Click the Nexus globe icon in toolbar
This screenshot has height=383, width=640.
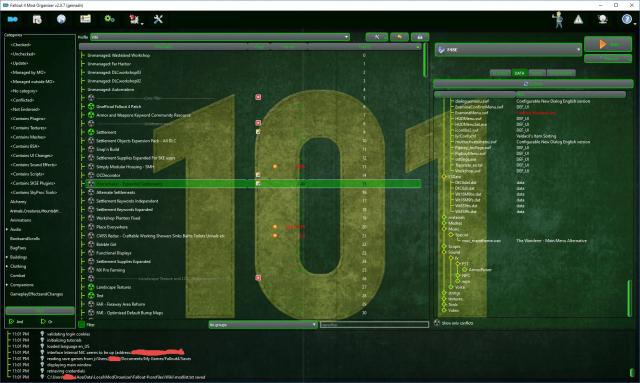[x=61, y=19]
